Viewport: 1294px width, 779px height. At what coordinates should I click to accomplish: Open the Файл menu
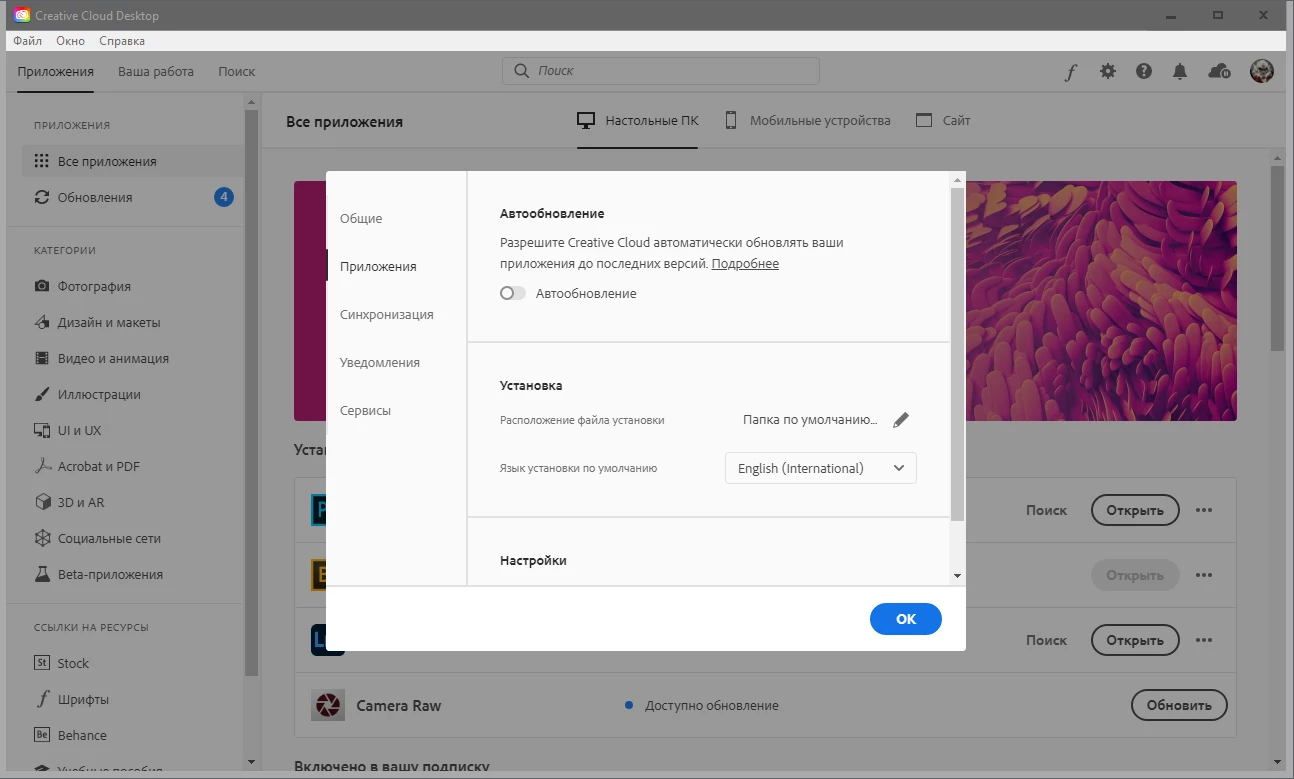(x=28, y=41)
